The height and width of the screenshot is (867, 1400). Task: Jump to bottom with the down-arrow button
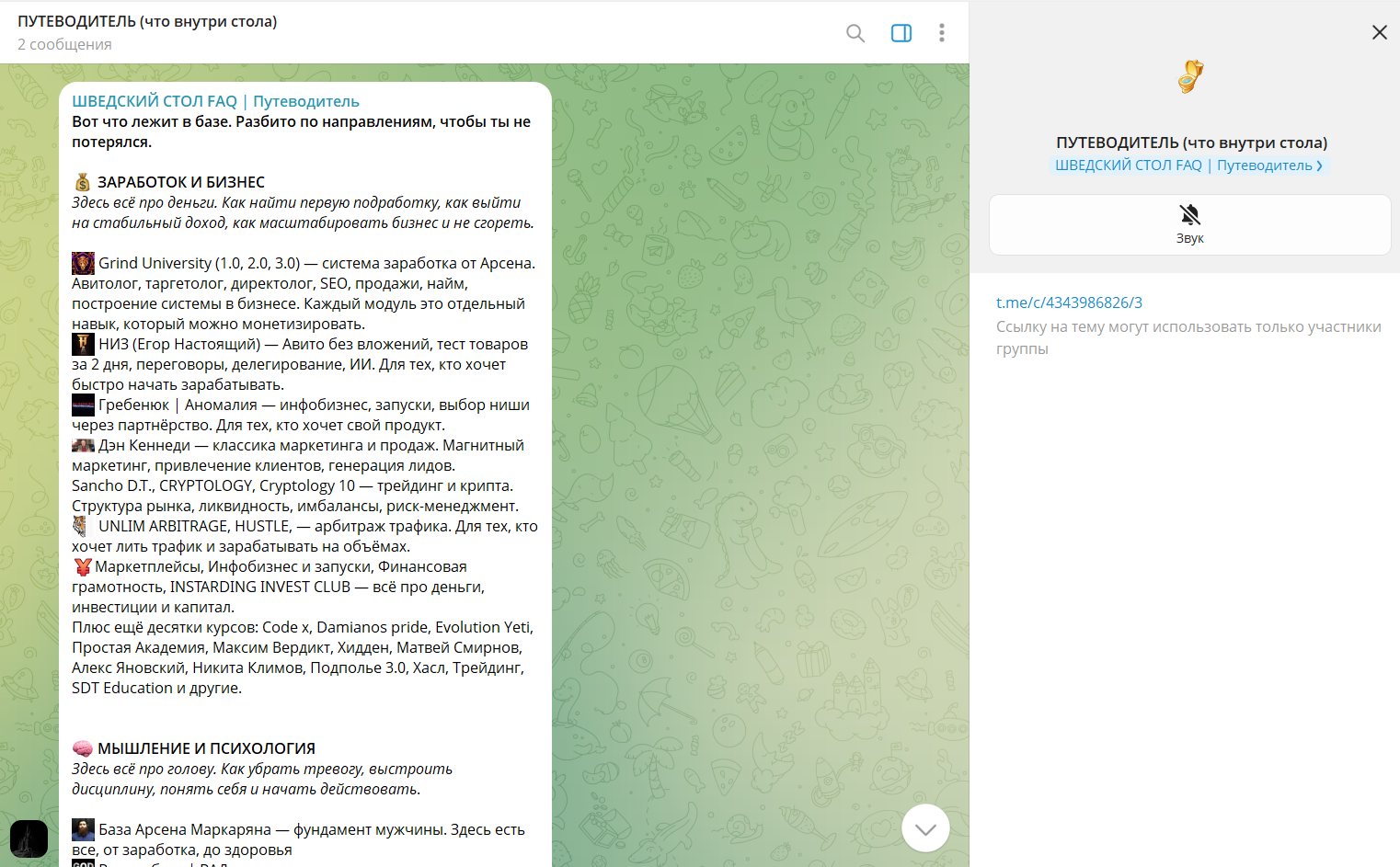point(925,828)
